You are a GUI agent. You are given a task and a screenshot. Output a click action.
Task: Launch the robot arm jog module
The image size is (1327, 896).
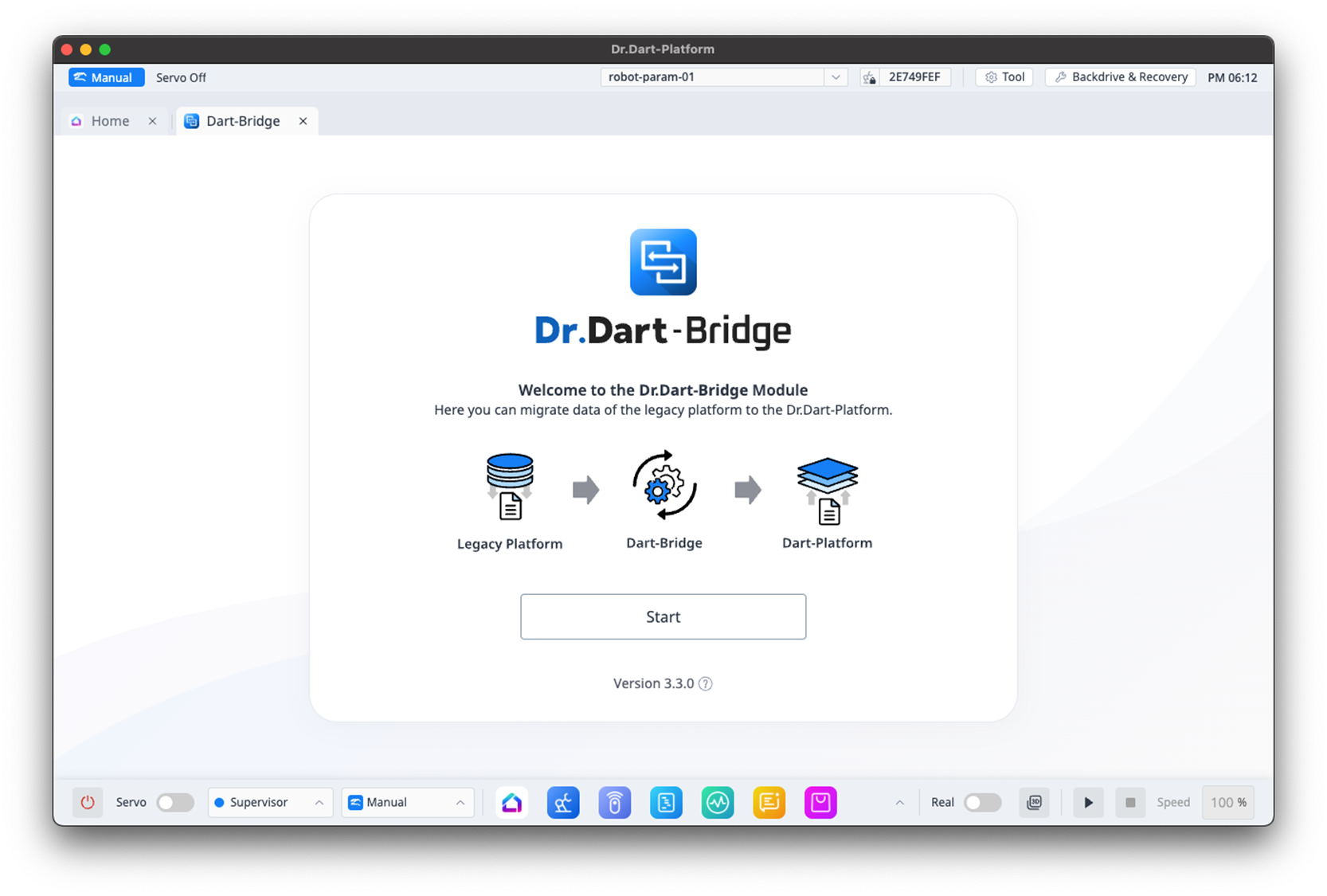pos(563,802)
